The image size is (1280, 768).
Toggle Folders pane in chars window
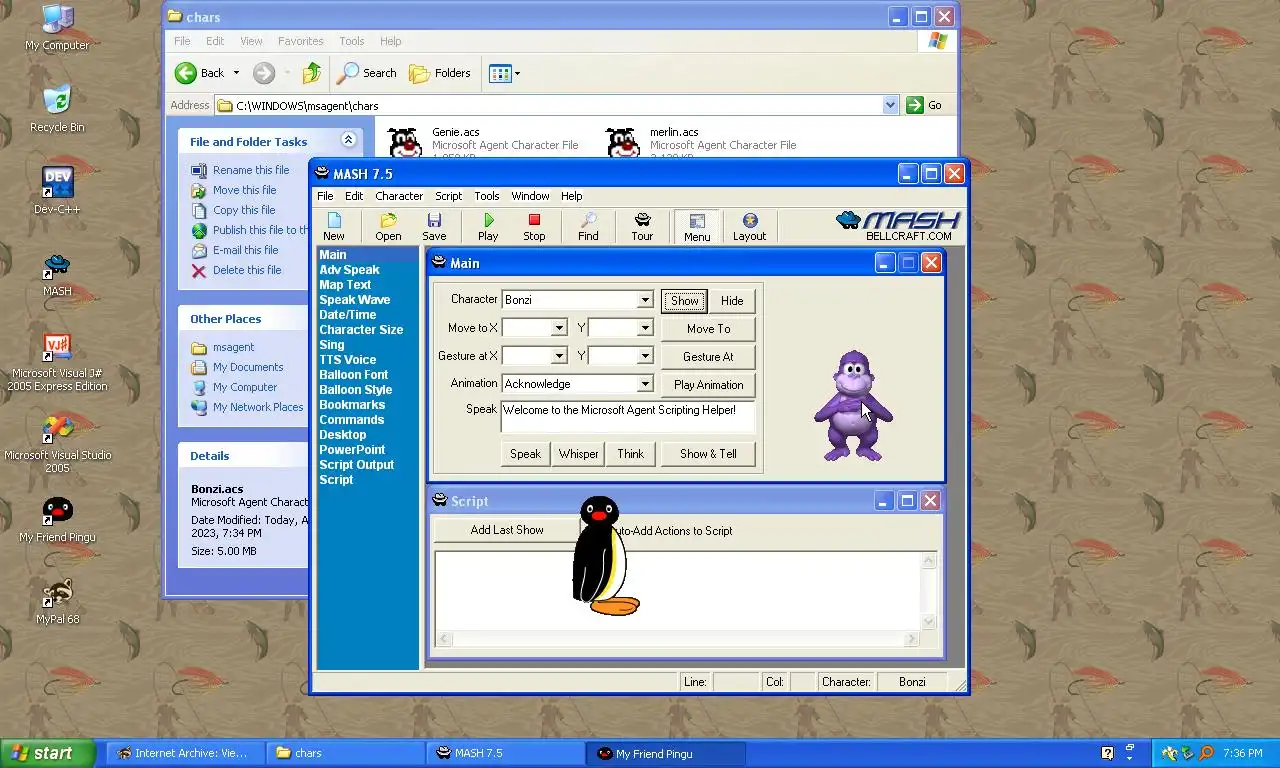coord(440,73)
